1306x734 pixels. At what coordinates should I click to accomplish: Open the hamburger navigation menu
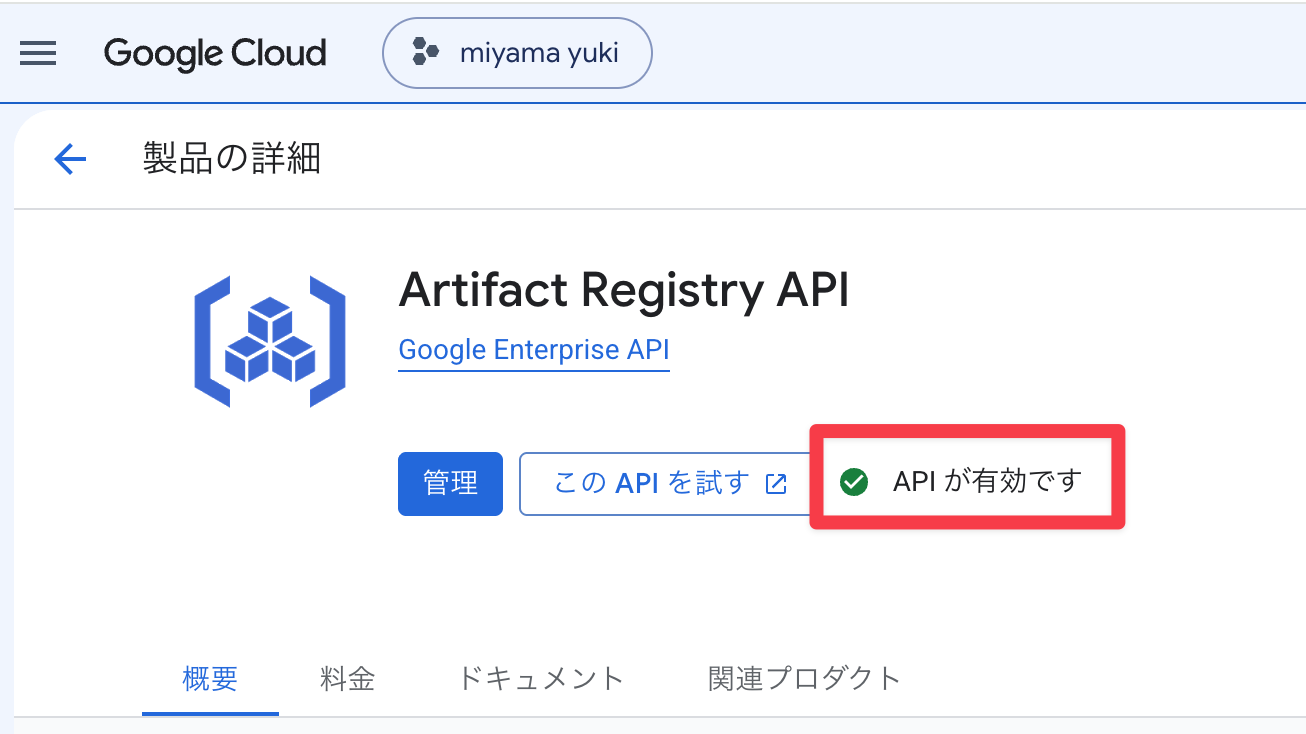(x=38, y=53)
